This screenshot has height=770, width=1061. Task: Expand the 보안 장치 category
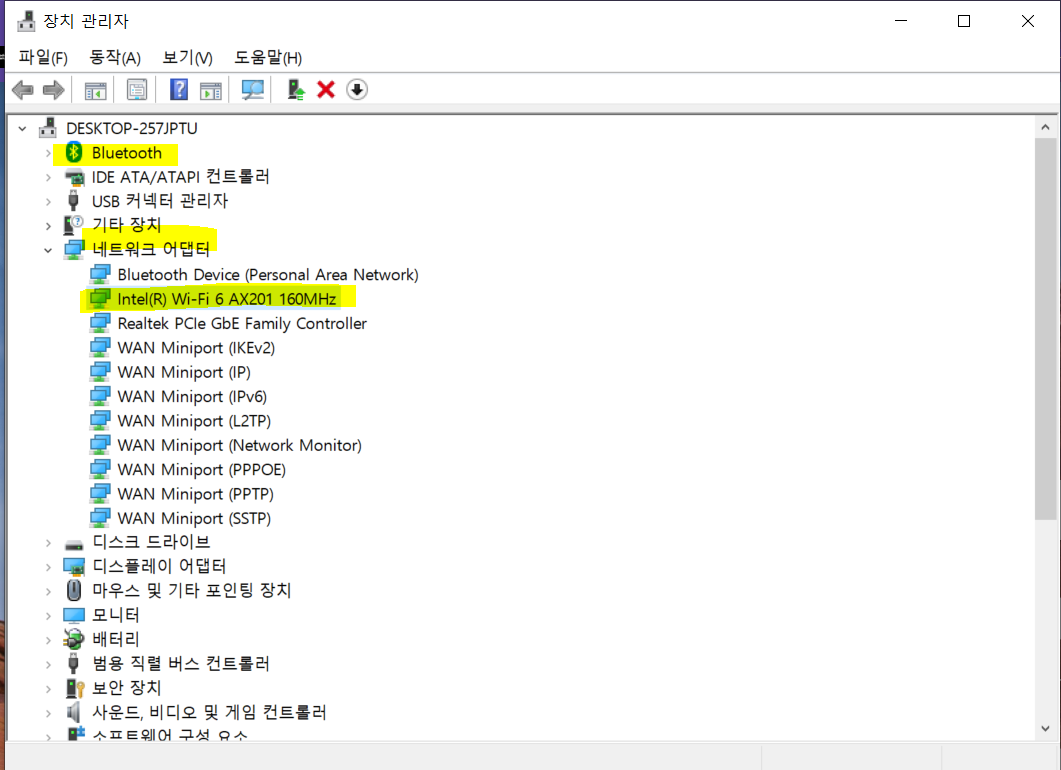click(48, 689)
